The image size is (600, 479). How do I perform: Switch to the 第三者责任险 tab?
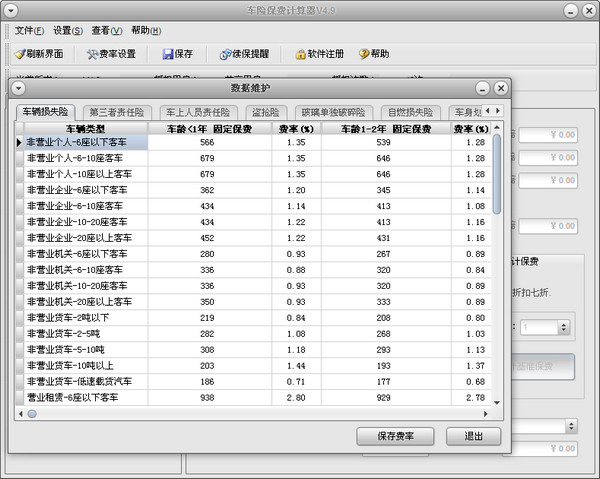point(117,112)
